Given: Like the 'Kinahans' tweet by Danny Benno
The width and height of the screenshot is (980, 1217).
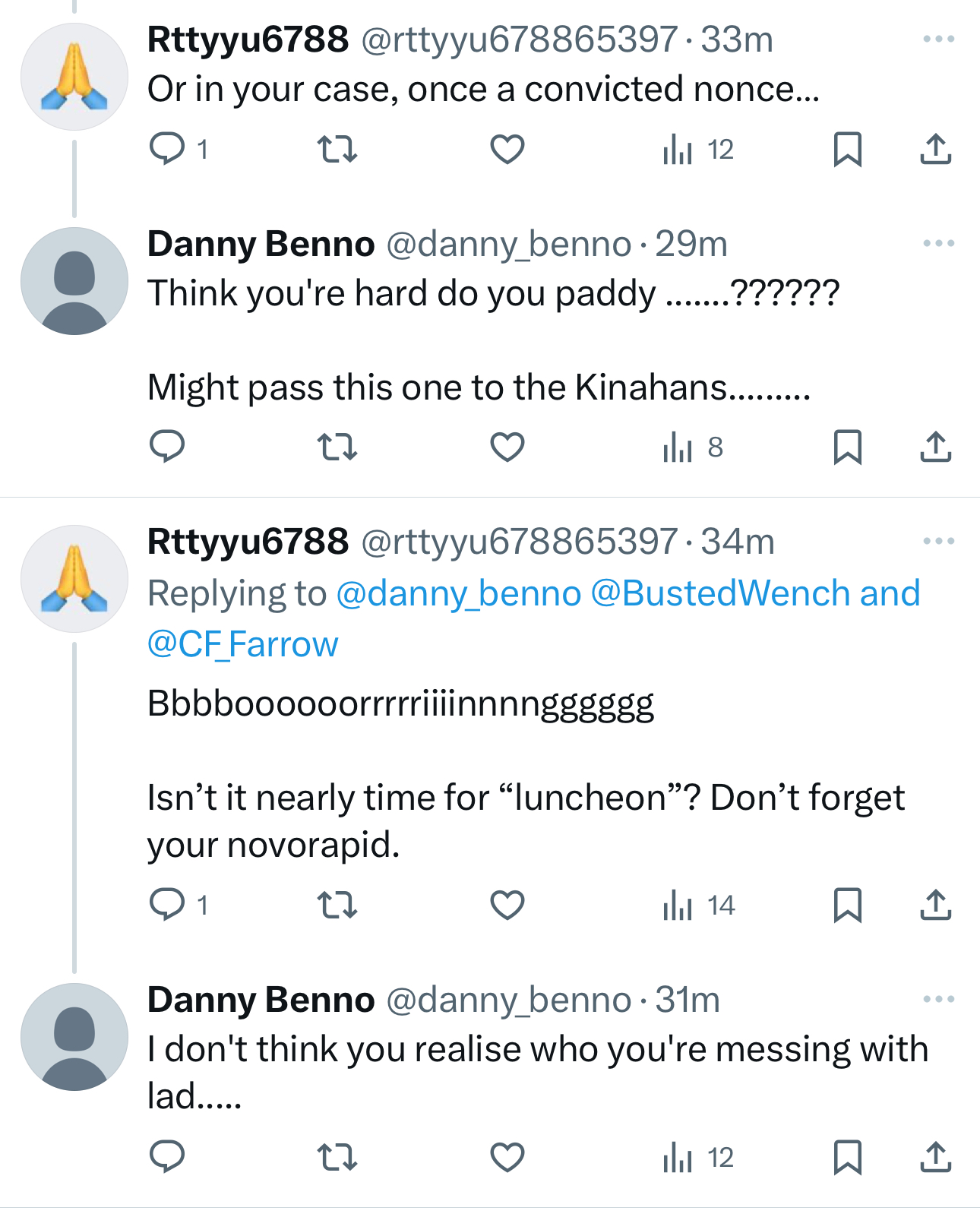Looking at the screenshot, I should [x=507, y=447].
